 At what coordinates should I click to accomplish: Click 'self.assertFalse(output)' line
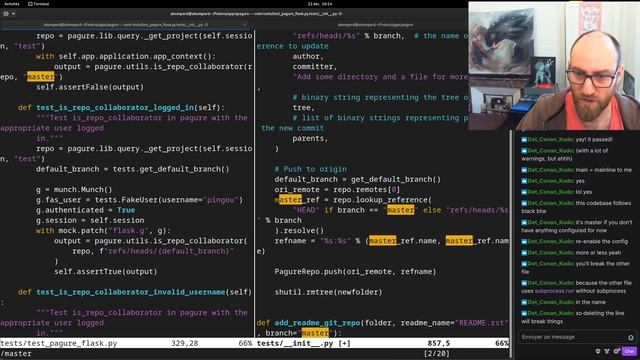coord(90,87)
